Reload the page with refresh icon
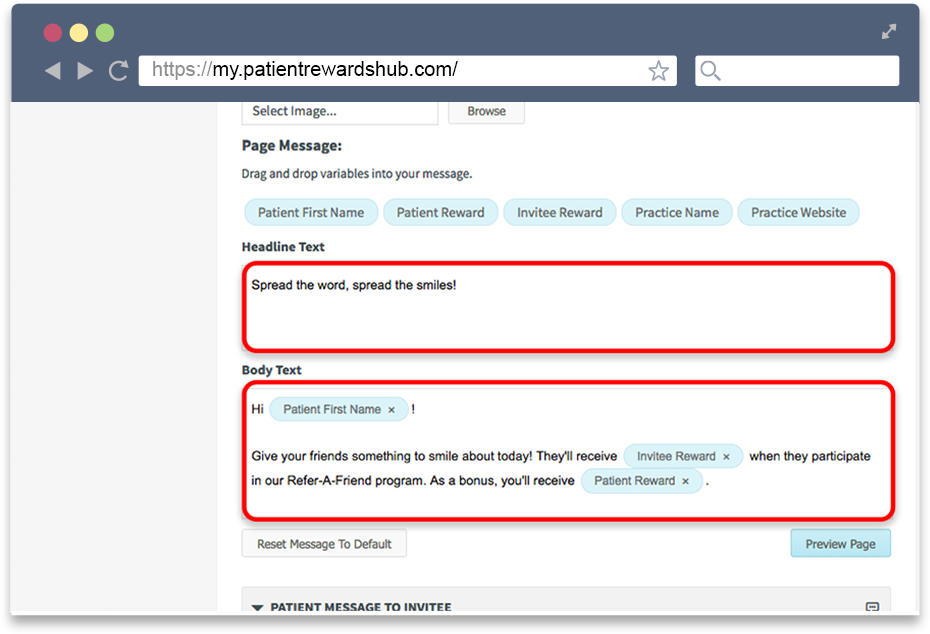This screenshot has height=634, width=930. click(119, 71)
